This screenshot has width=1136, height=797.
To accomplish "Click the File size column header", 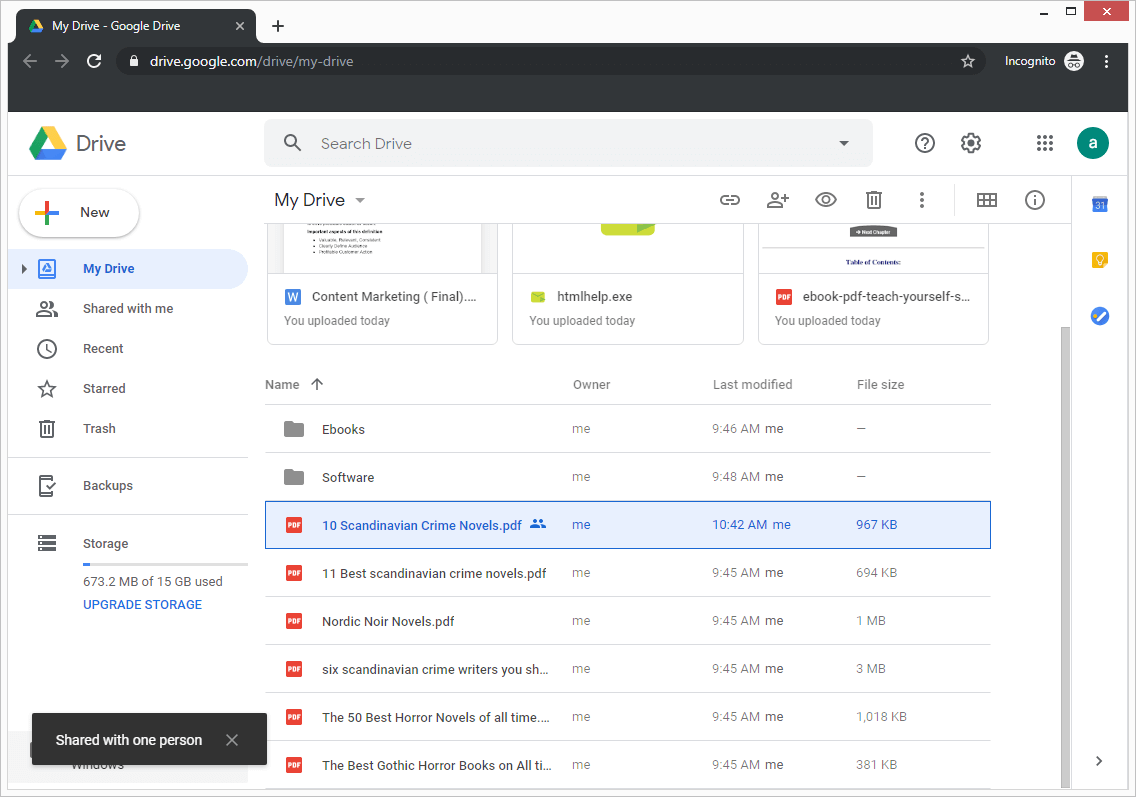I will (x=880, y=385).
